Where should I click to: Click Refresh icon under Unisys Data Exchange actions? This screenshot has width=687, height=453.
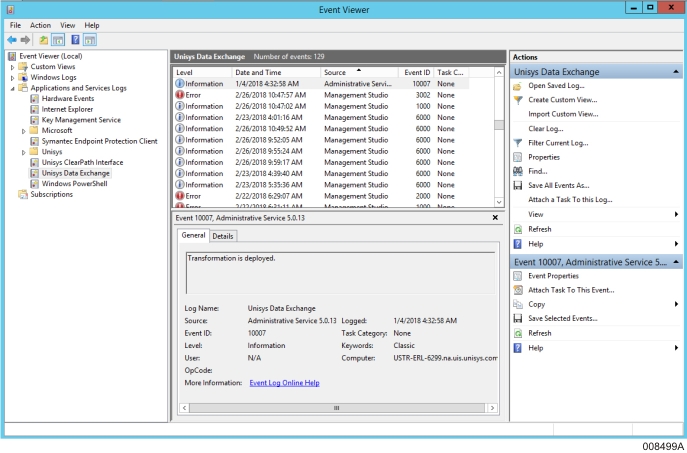click(x=517, y=229)
